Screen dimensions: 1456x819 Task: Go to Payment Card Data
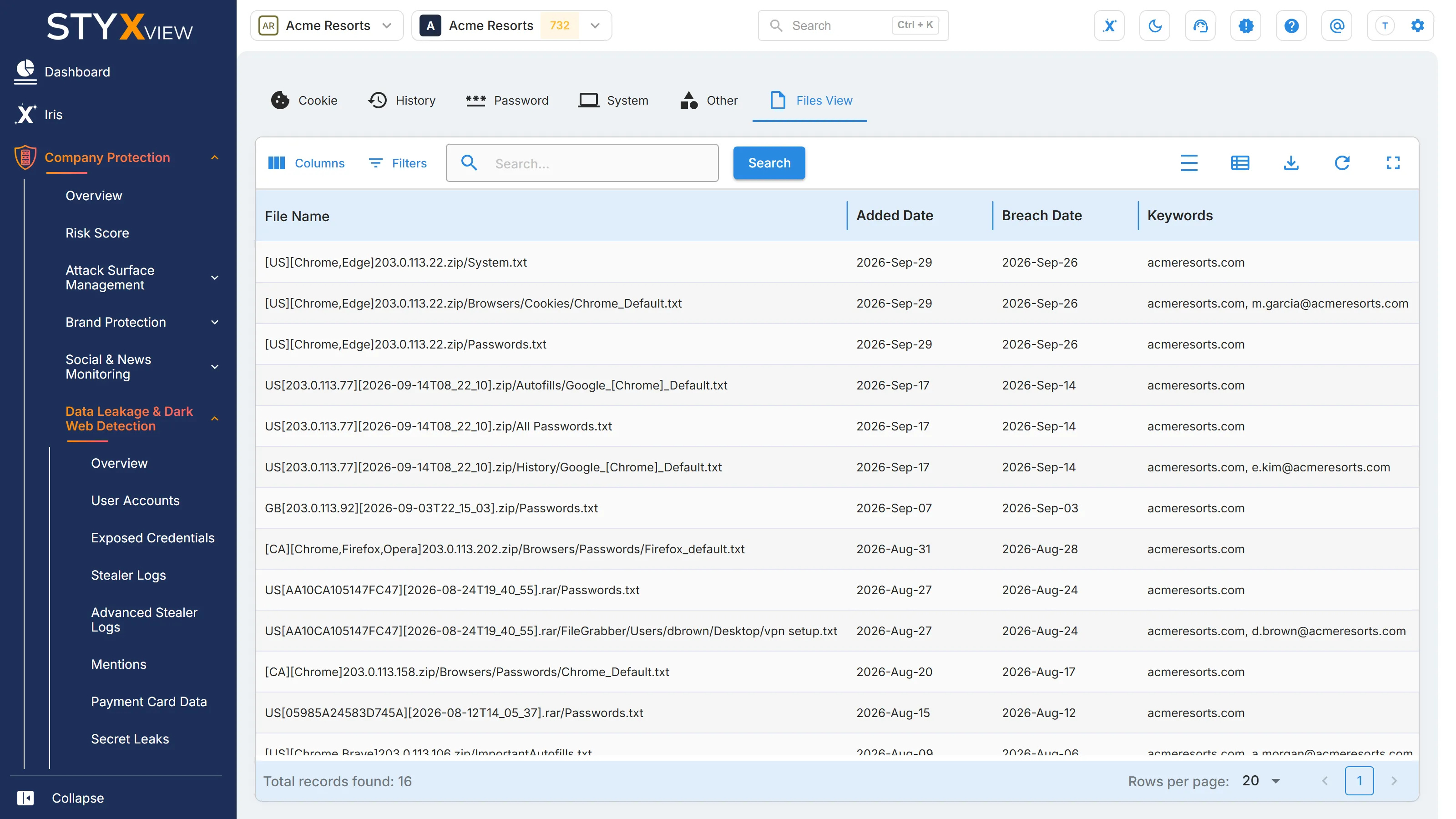pyautogui.click(x=149, y=702)
